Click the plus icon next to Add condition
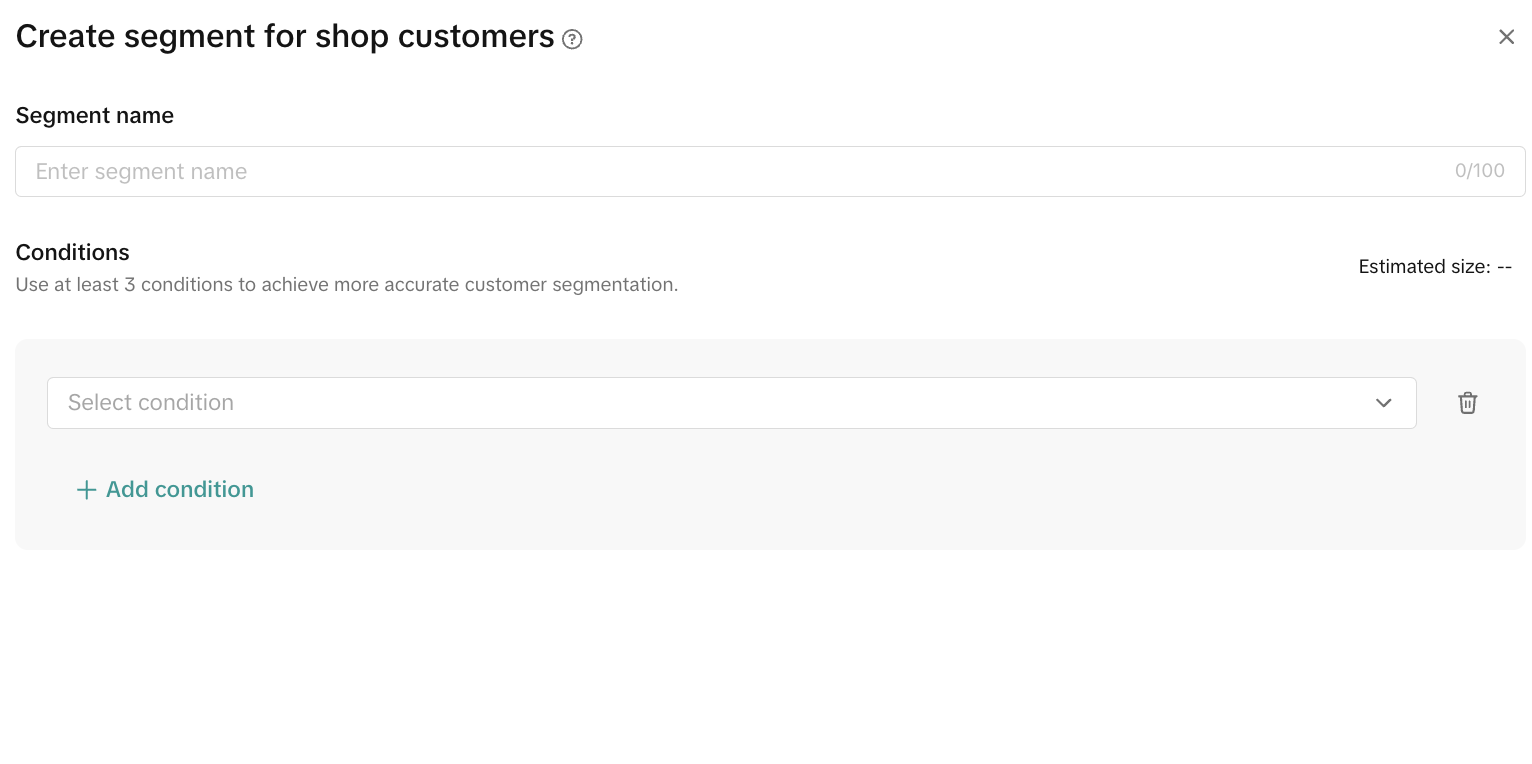Screen dimensions: 1532x764 (x=87, y=490)
